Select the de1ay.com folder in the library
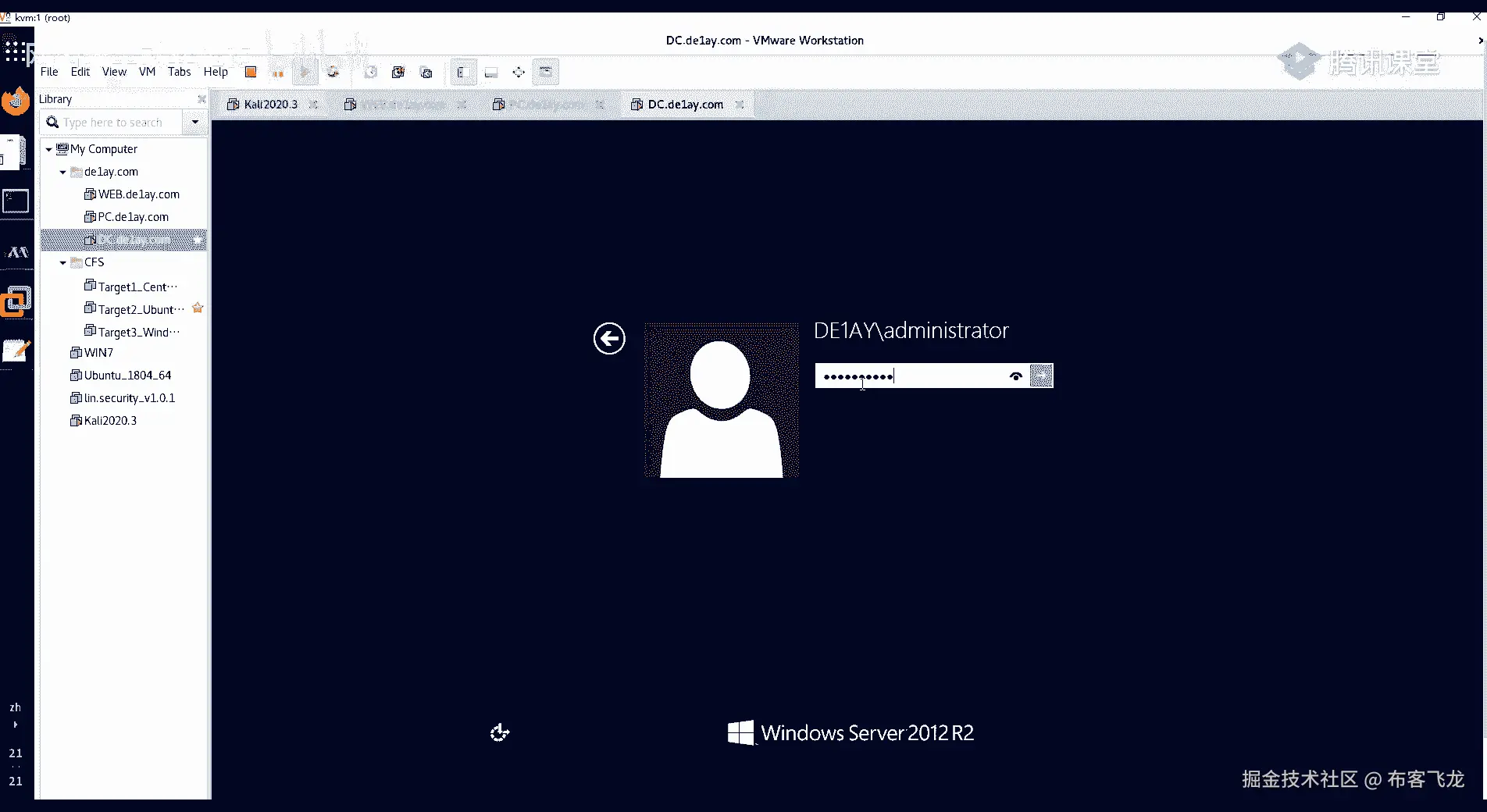This screenshot has height=812, width=1487. point(111,172)
